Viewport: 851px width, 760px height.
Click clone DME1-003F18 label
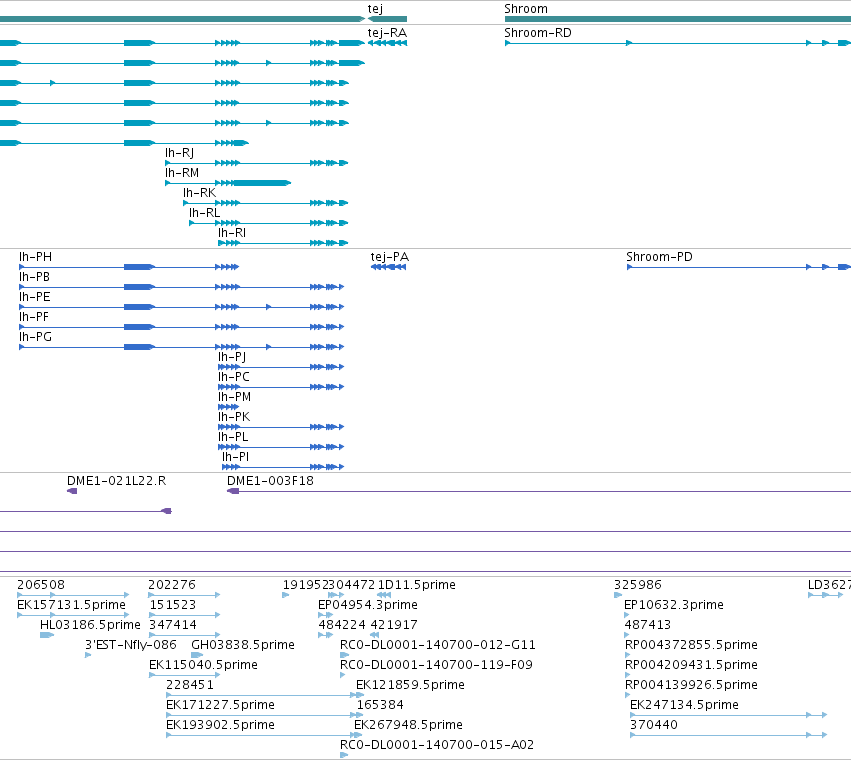pos(270,481)
